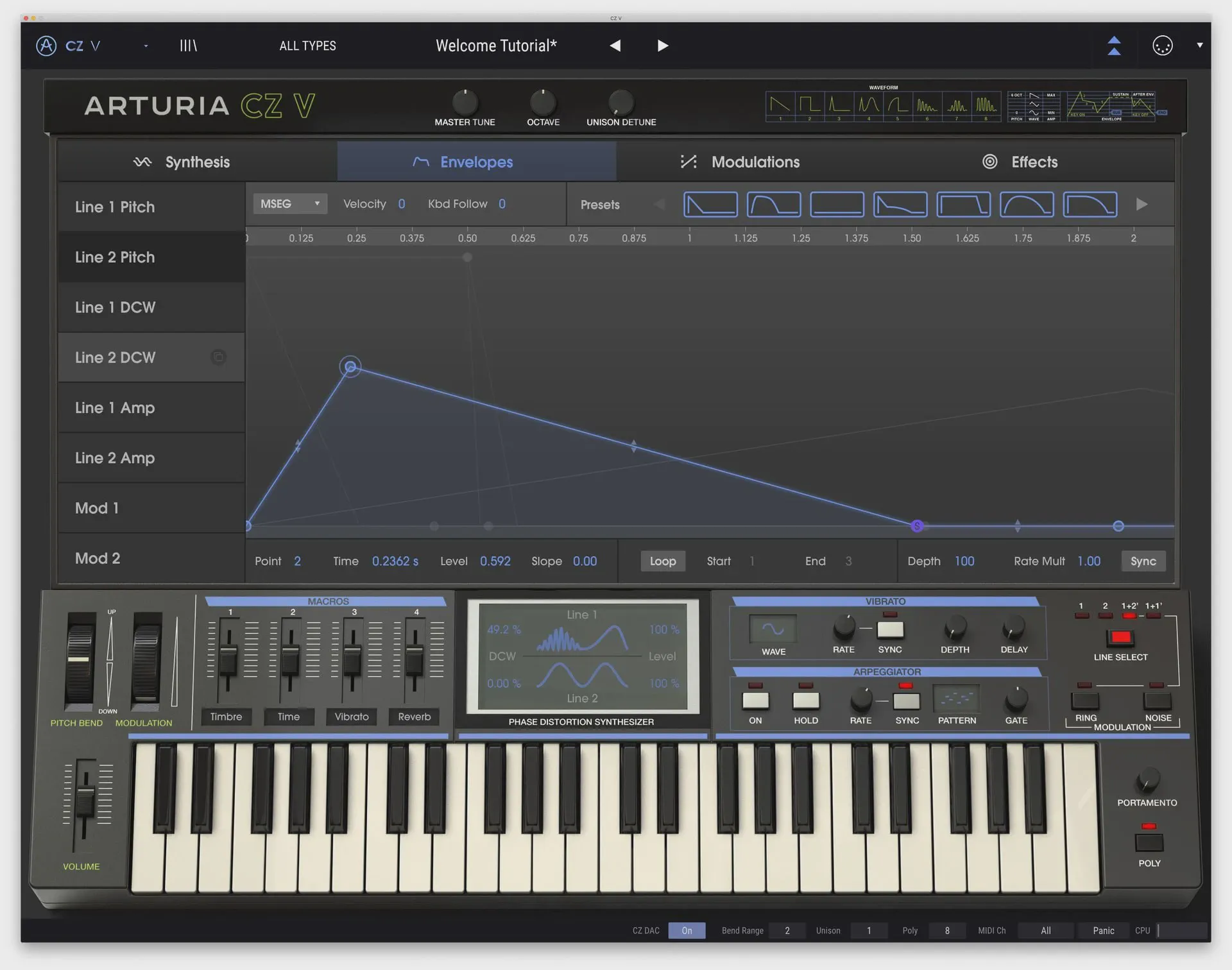
Task: Click the vibrato WAVE sine display
Action: click(773, 629)
